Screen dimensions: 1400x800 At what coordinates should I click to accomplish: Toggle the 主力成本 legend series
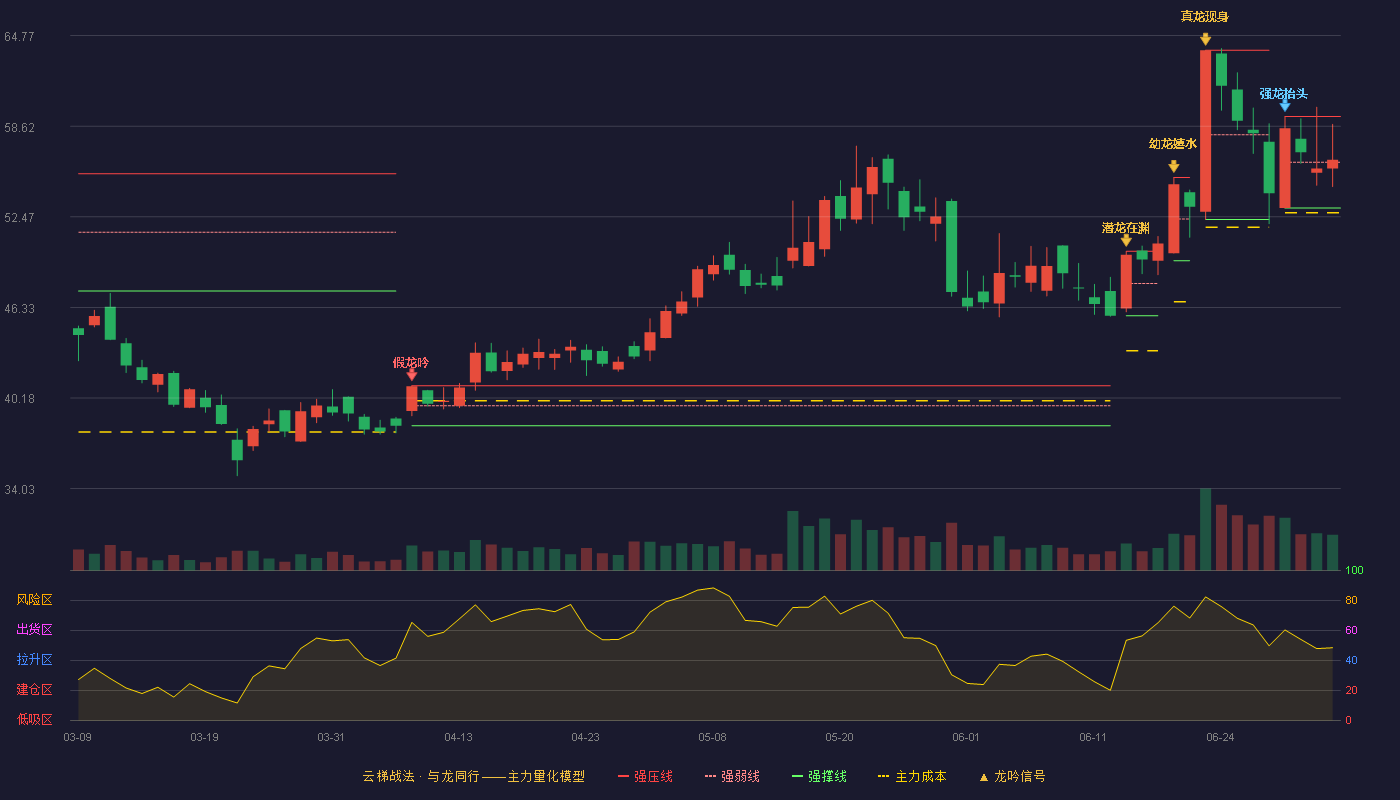point(912,776)
